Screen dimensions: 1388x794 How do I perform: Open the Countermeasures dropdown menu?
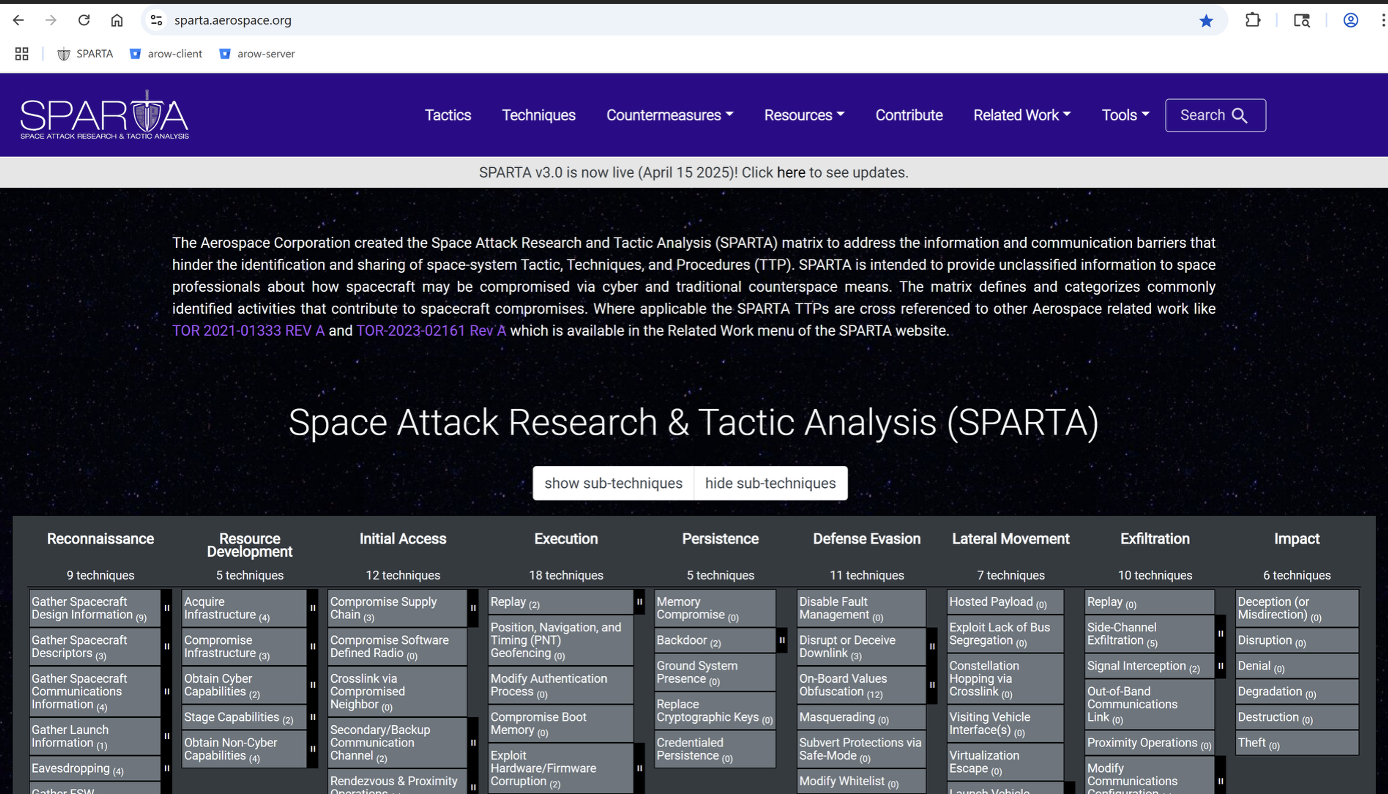pos(670,115)
